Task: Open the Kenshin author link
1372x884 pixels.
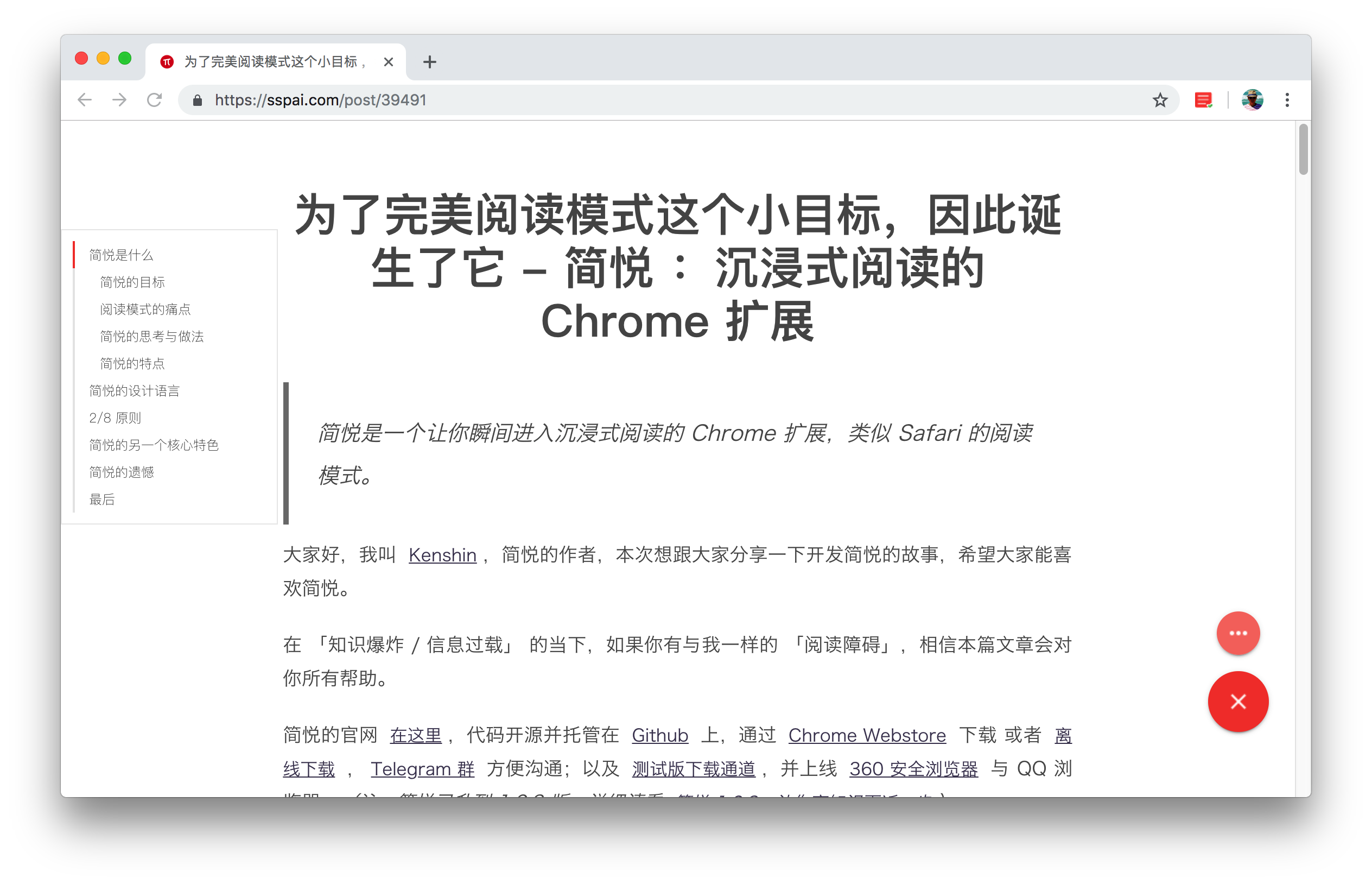Action: pyautogui.click(x=442, y=555)
